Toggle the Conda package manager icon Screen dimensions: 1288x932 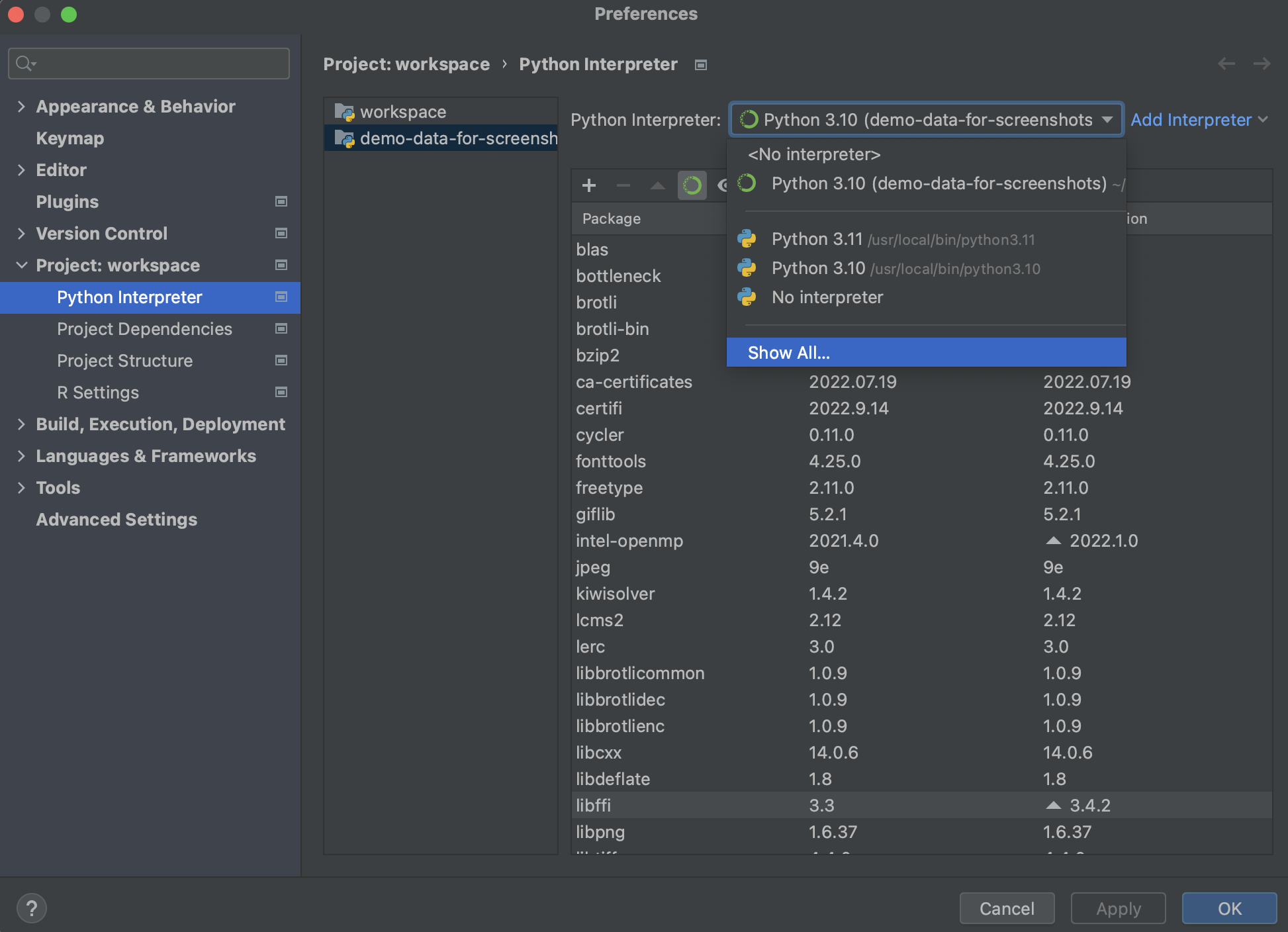(x=692, y=185)
